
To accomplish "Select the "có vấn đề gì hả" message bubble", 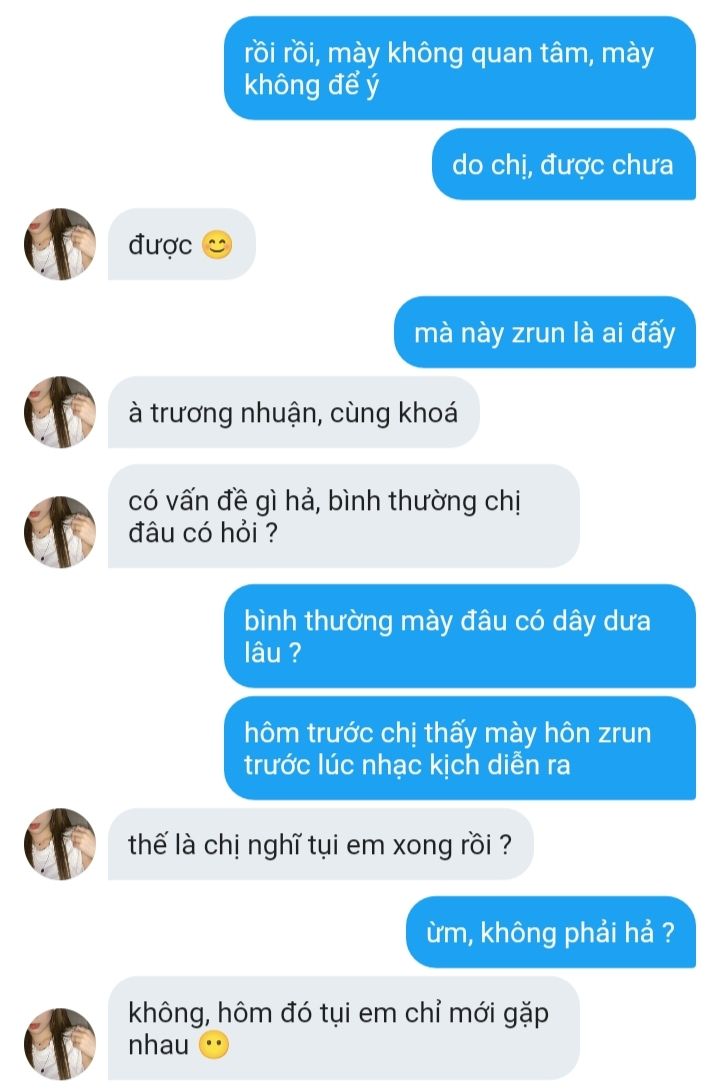I will point(344,516).
